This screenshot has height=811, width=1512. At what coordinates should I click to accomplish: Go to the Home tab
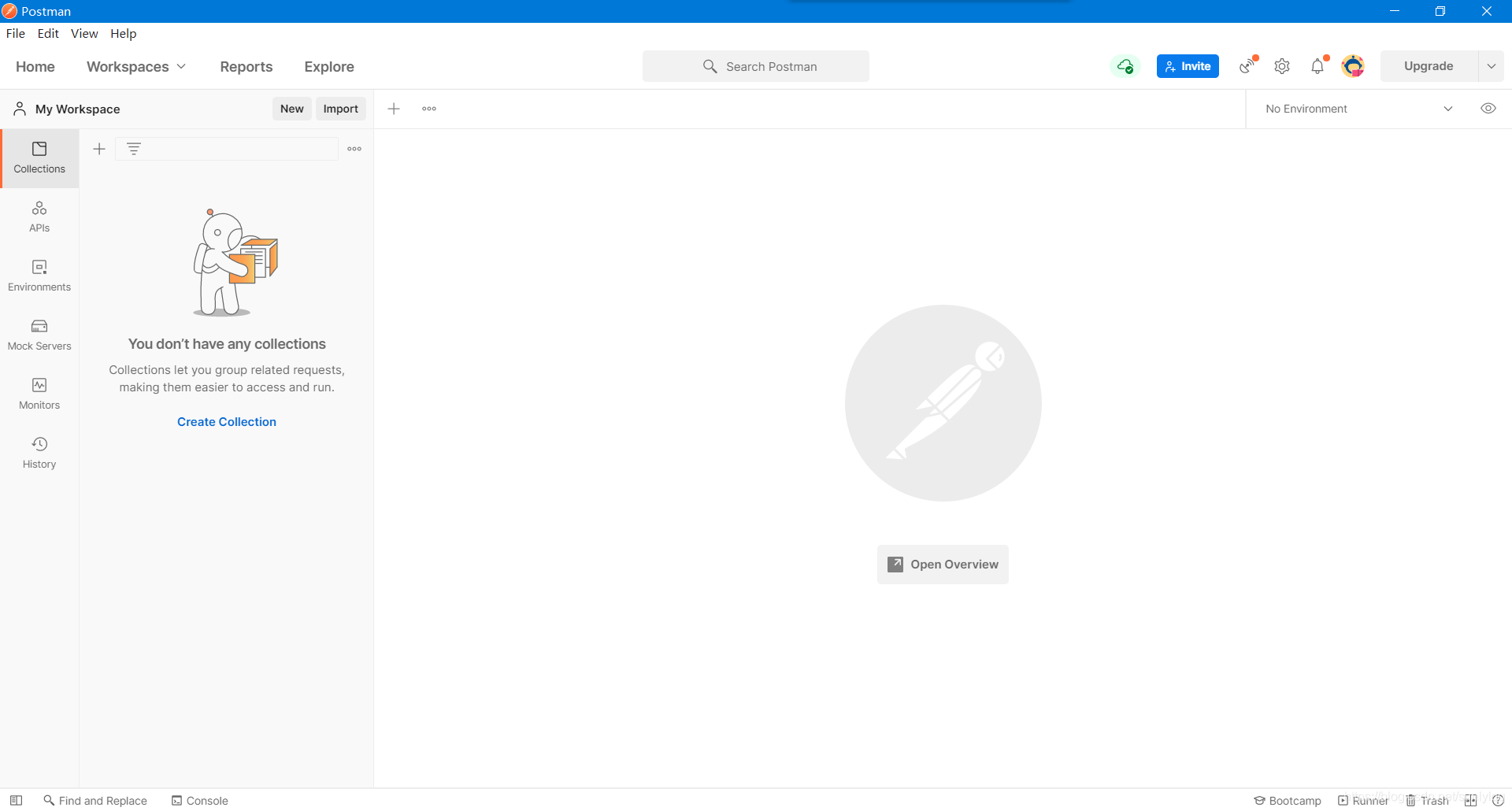35,67
